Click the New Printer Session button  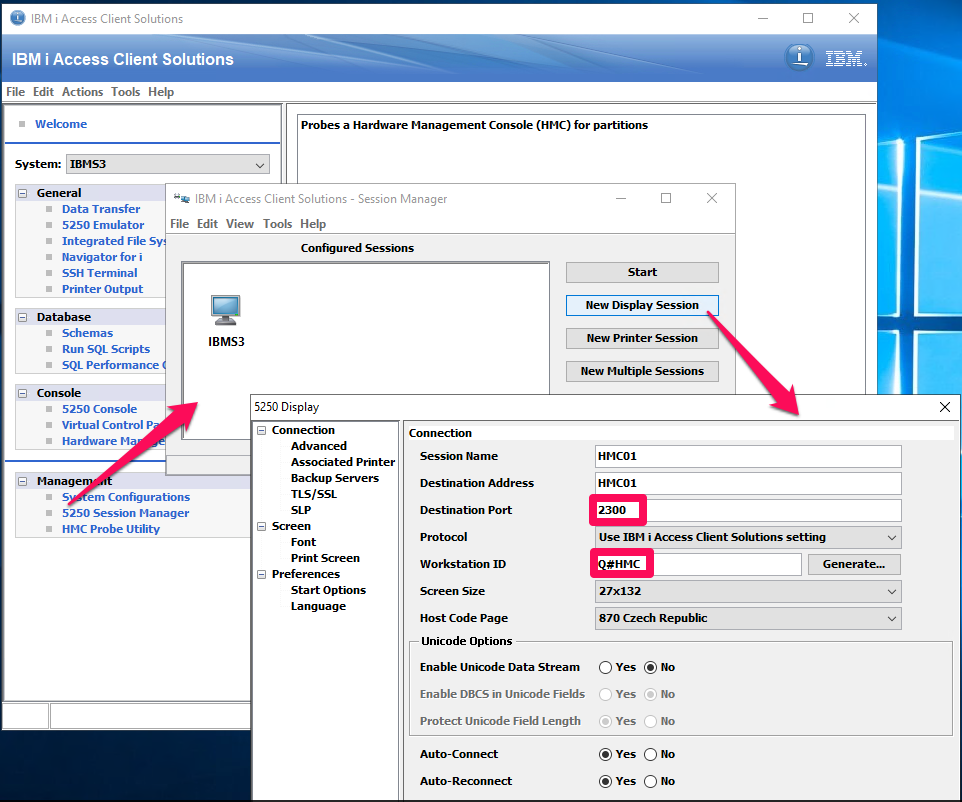641,338
